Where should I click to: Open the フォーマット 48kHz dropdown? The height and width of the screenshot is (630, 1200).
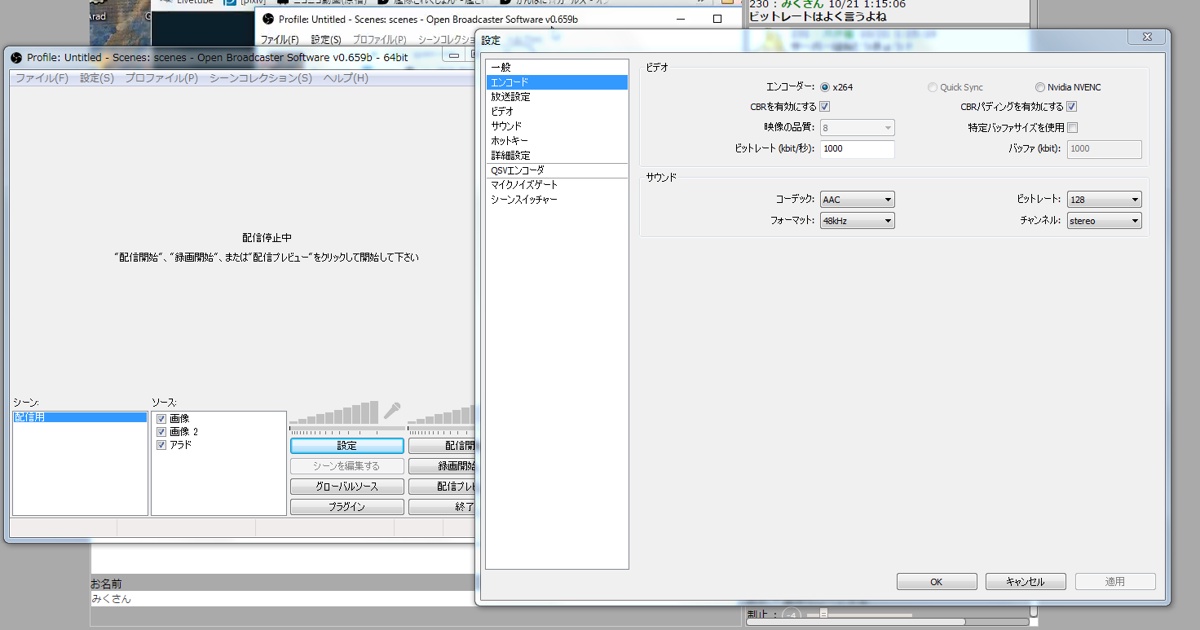857,220
